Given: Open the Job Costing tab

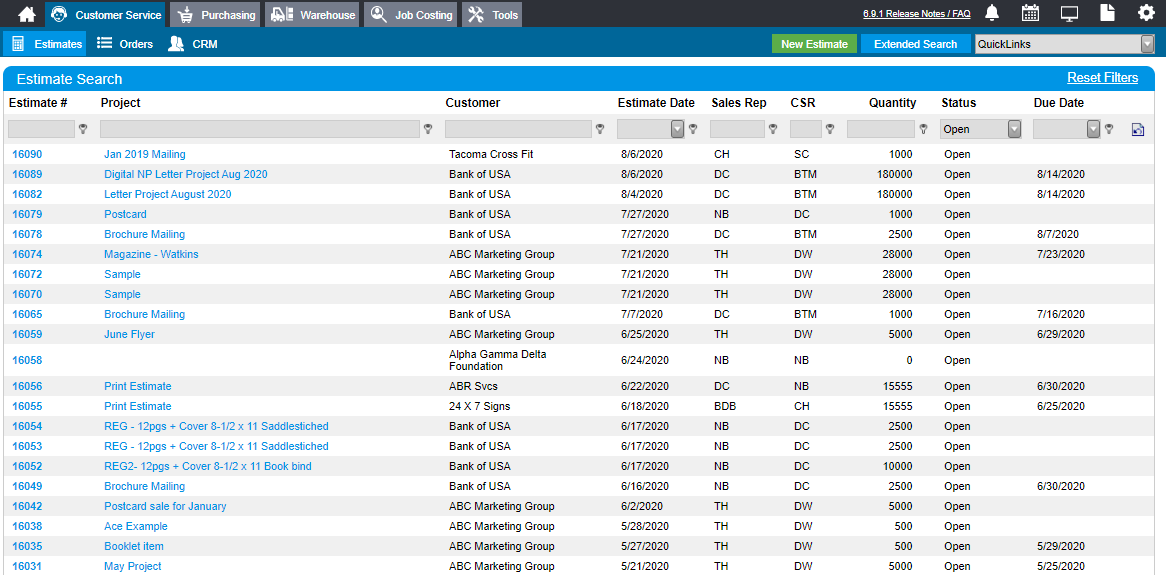Looking at the screenshot, I should 410,15.
